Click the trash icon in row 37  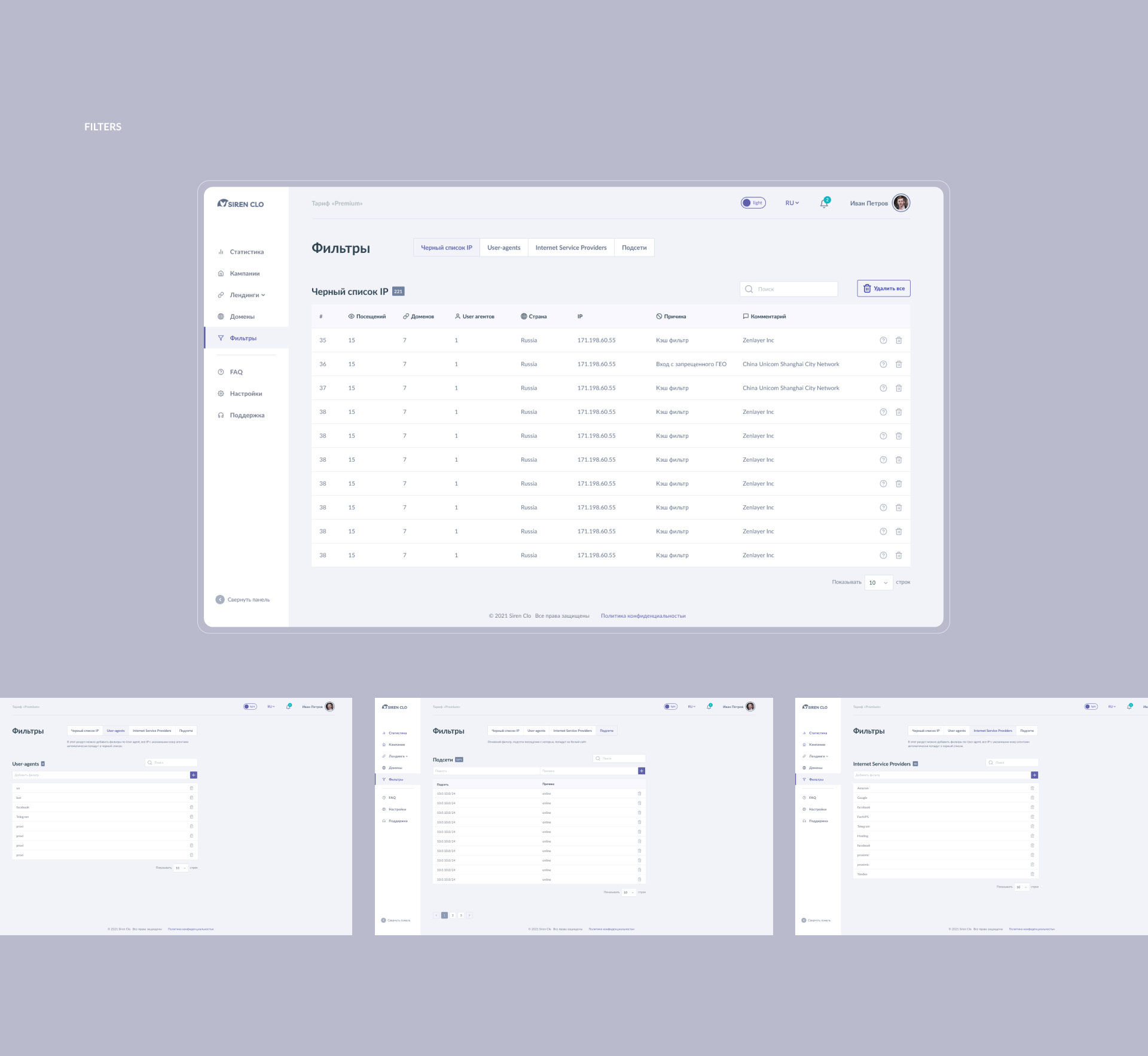click(x=899, y=388)
